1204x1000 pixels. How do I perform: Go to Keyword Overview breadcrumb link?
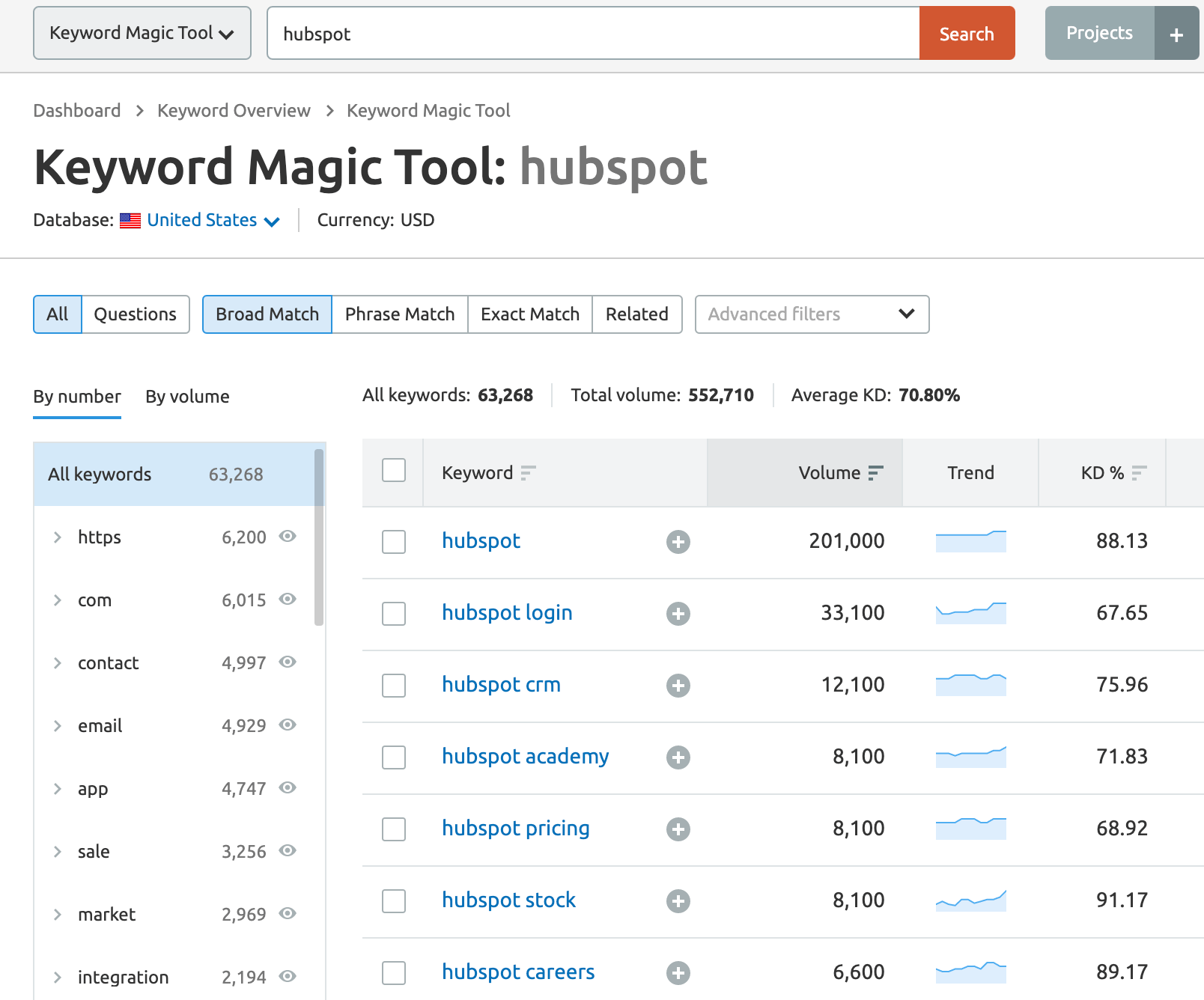tap(234, 111)
